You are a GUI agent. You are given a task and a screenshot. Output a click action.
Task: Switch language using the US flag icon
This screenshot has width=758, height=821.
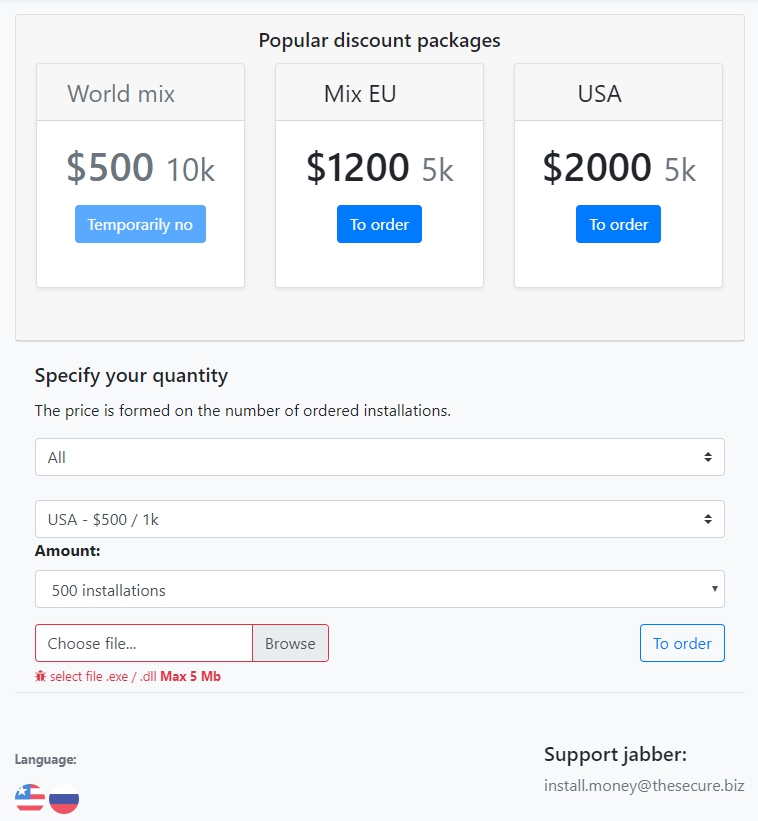coord(30,798)
